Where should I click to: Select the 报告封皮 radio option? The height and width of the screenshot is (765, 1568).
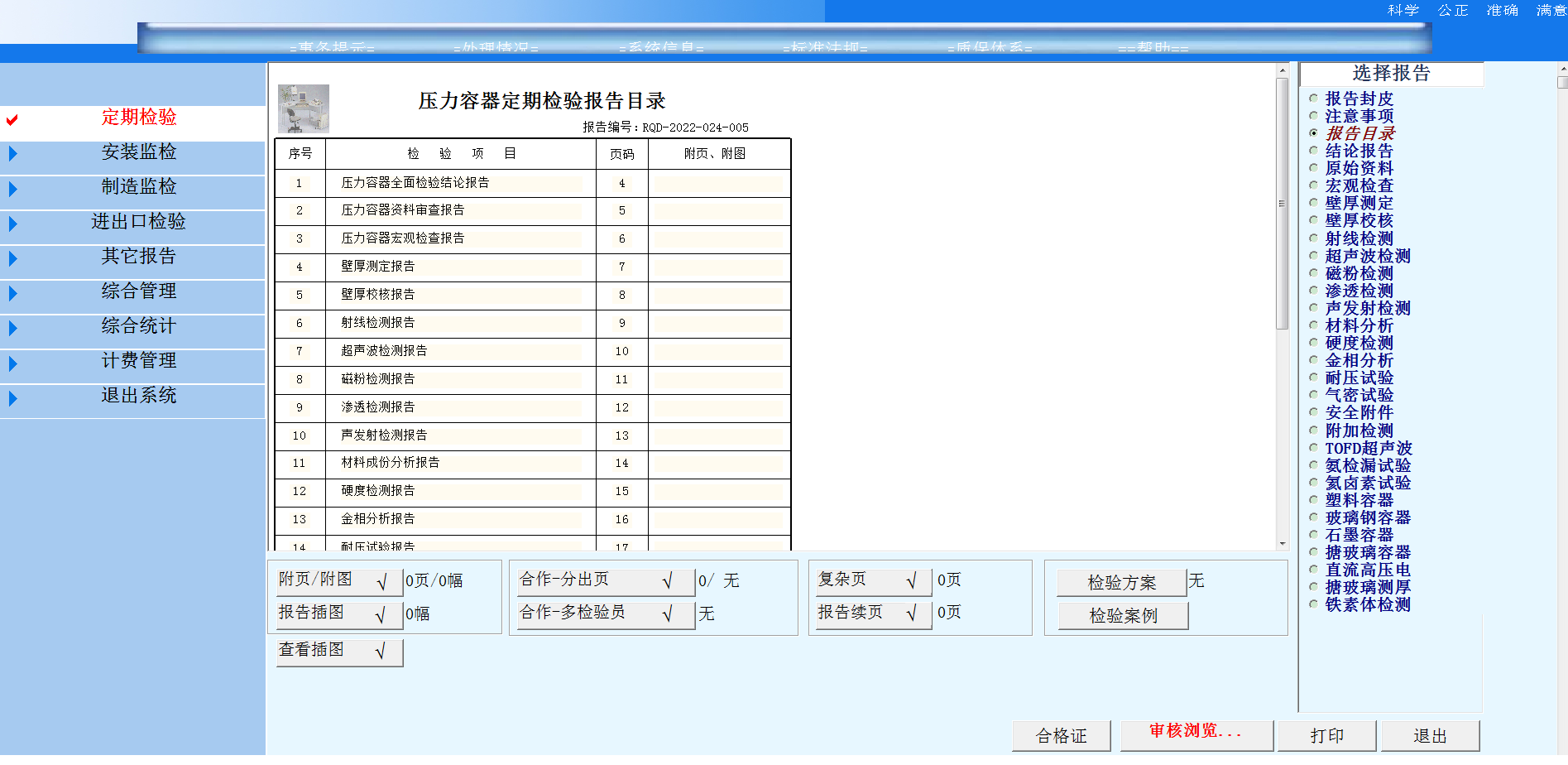point(1313,99)
